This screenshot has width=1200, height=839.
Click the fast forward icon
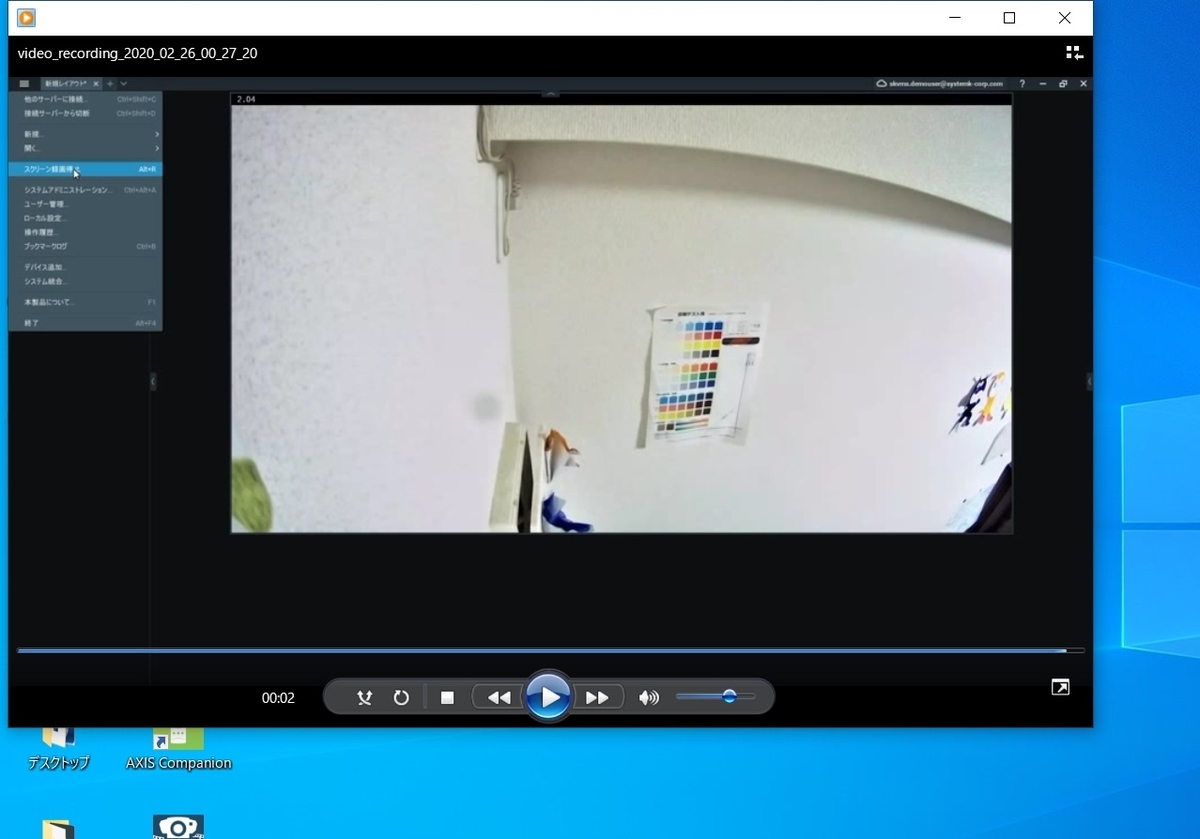coord(597,697)
